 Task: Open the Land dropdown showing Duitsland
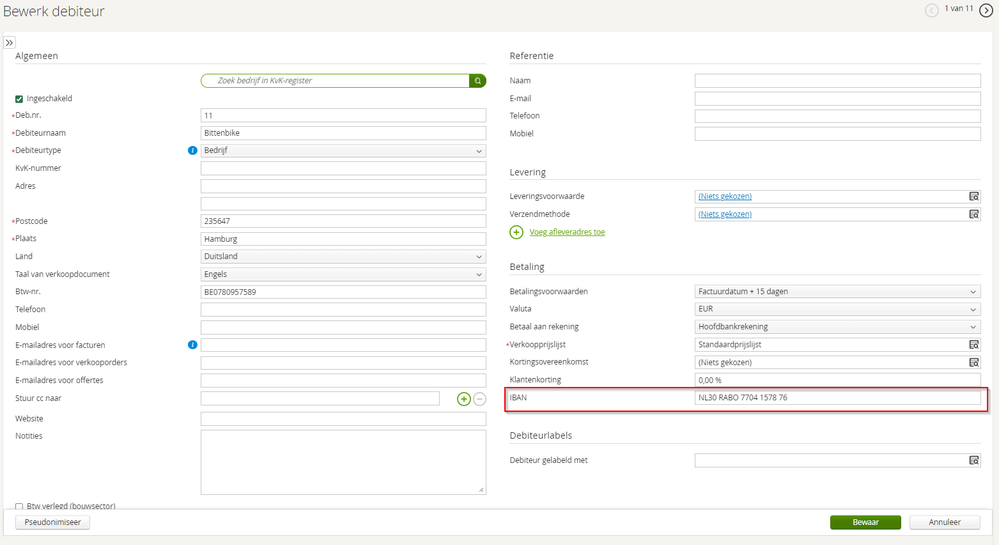(343, 257)
